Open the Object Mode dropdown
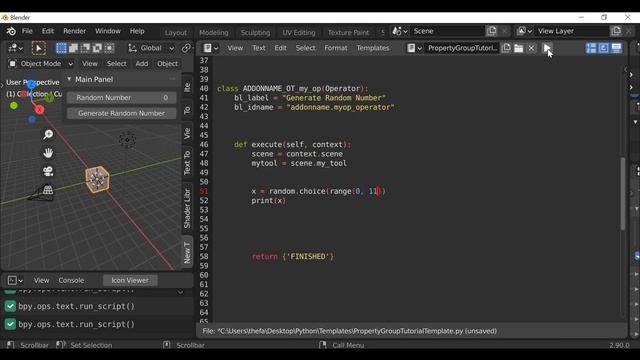The width and height of the screenshot is (640, 360). pos(41,64)
